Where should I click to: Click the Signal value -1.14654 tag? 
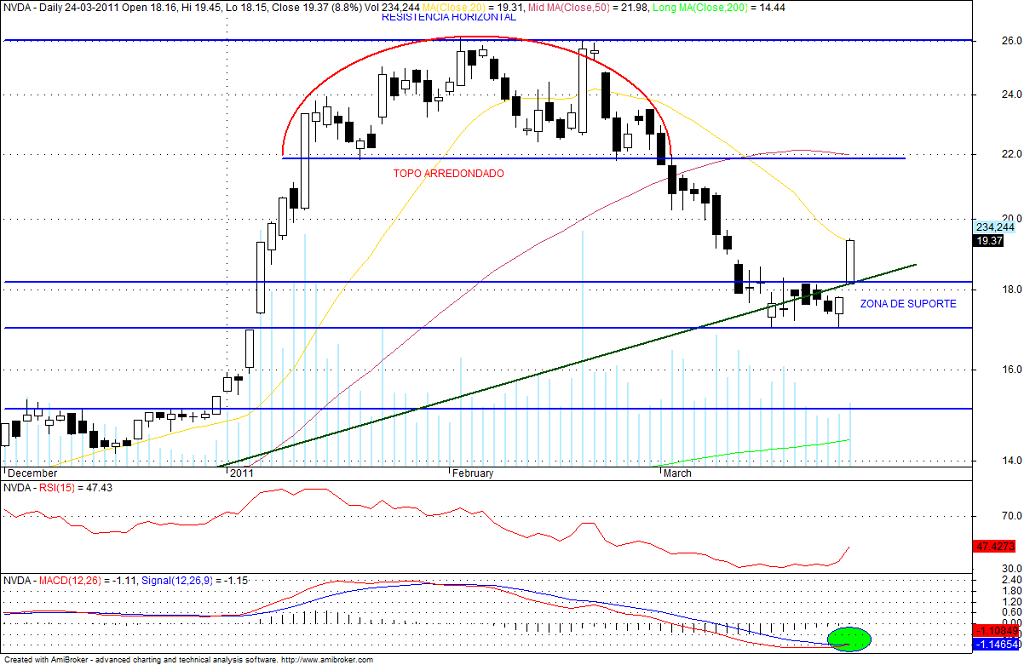996,644
